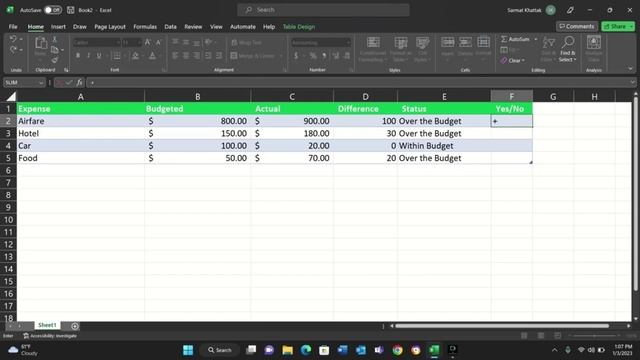Viewport: 640px width, 360px height.
Task: Add a new sheet with the plus button
Action: pos(75,326)
